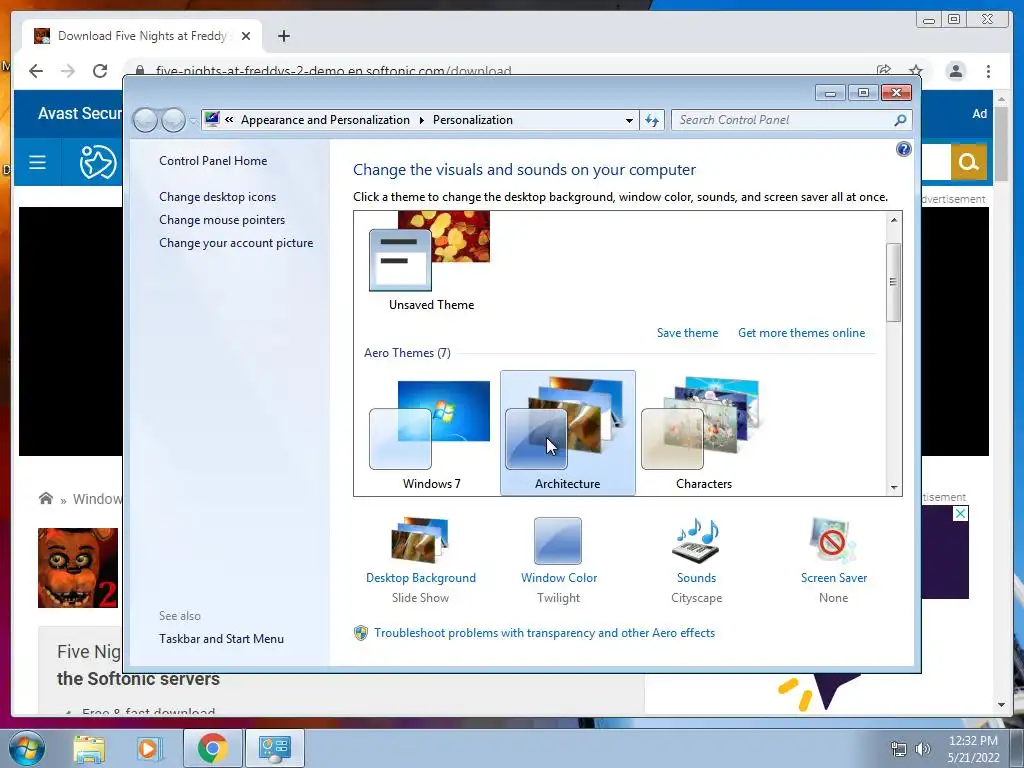The height and width of the screenshot is (768, 1024).
Task: Switch to Chrome in taskbar
Action: [212, 748]
